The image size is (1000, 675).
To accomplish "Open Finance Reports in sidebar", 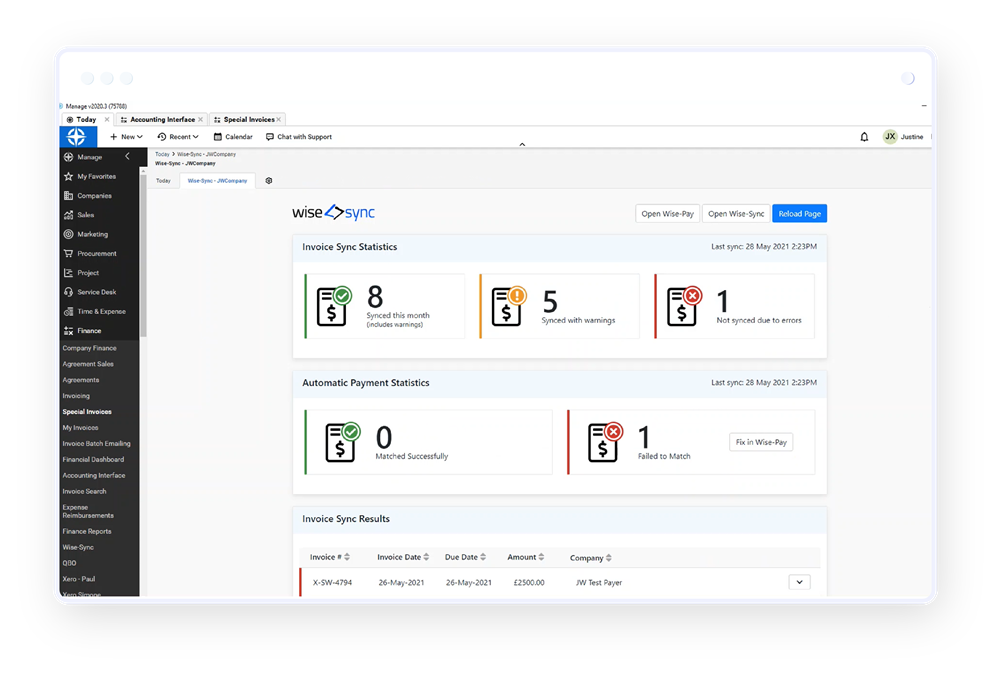I will pyautogui.click(x=87, y=531).
